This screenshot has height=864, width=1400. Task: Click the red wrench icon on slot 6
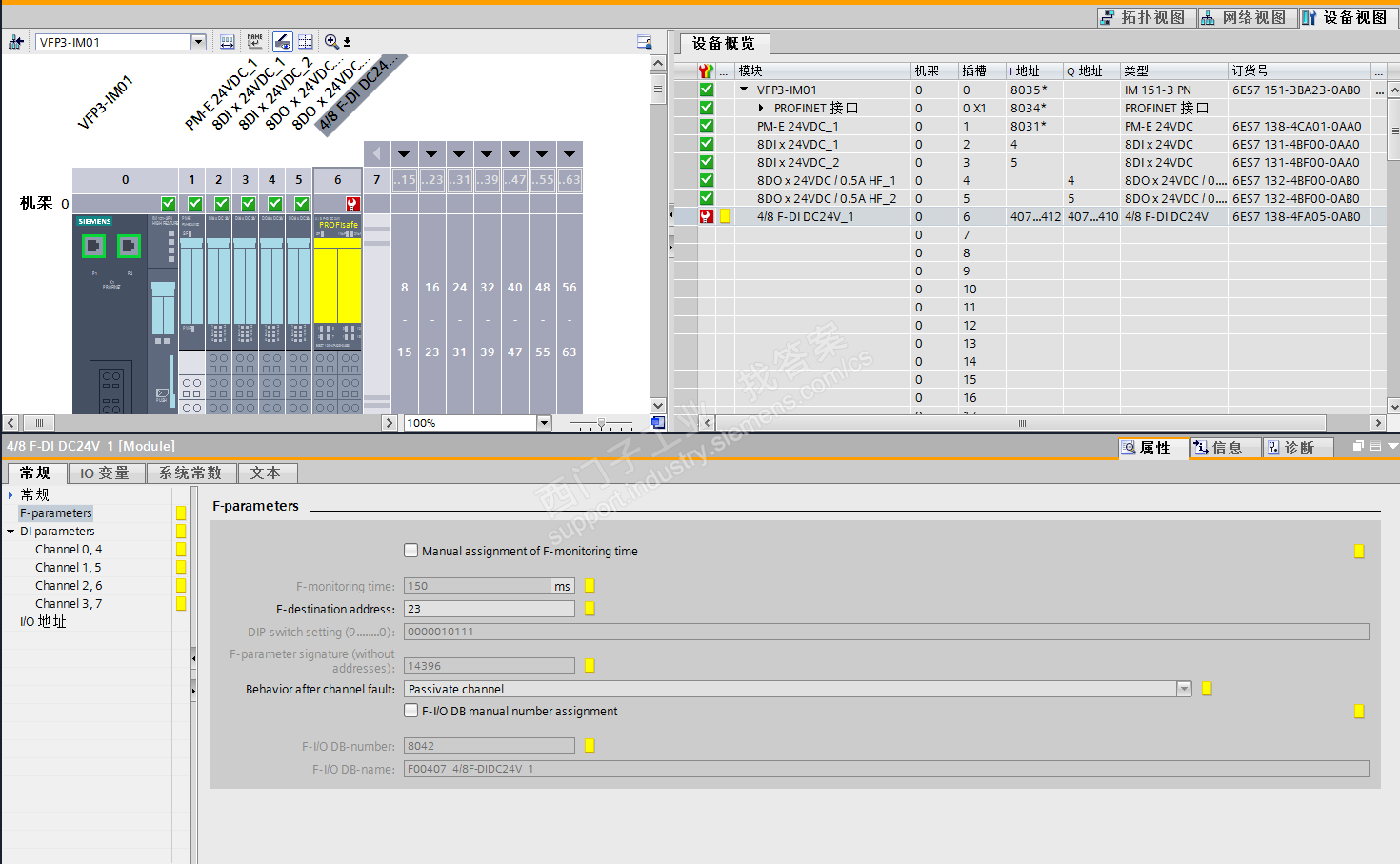[352, 204]
